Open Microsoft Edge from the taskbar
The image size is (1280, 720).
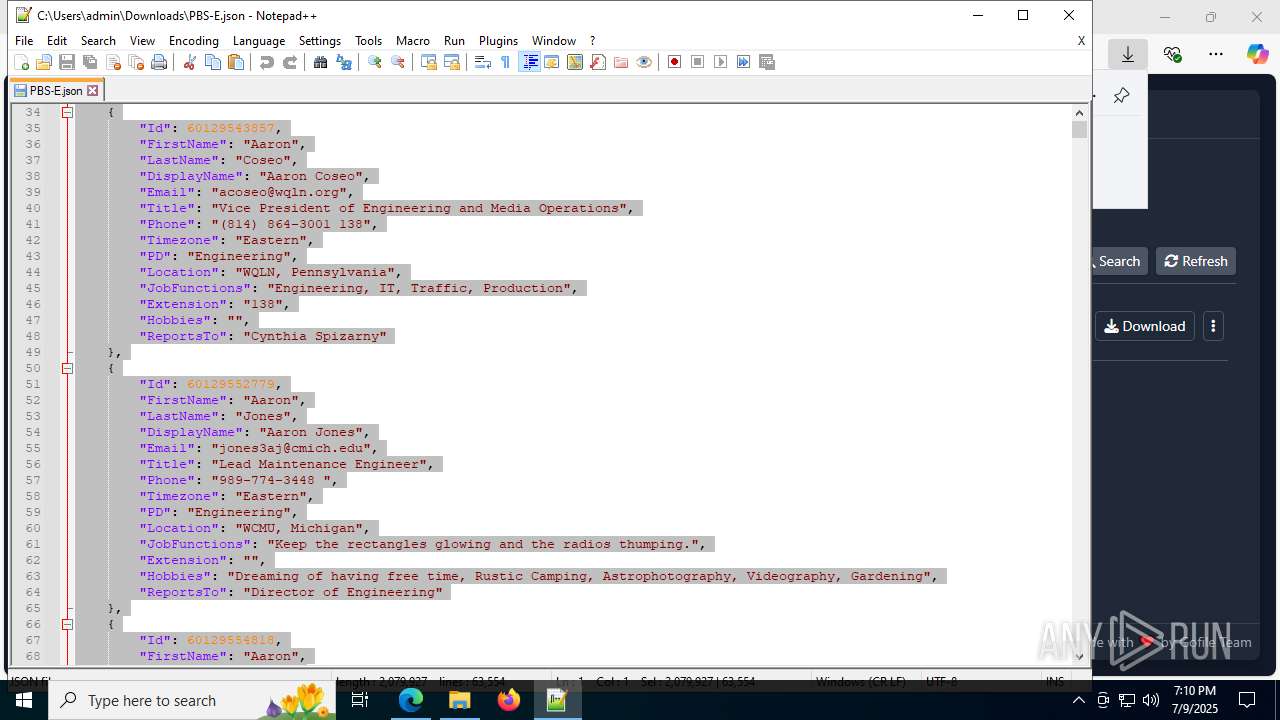[x=411, y=700]
